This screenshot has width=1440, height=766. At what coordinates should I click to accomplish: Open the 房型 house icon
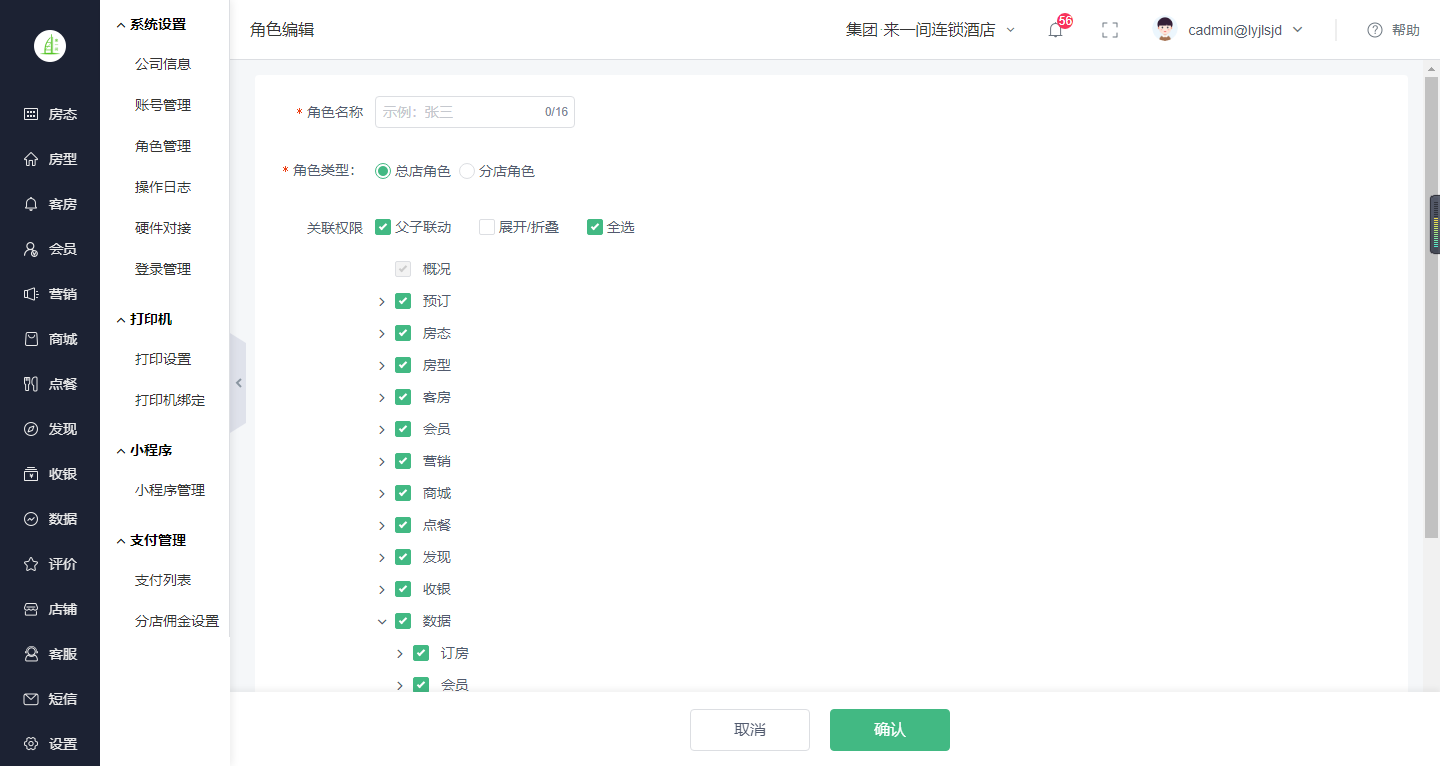(x=31, y=159)
